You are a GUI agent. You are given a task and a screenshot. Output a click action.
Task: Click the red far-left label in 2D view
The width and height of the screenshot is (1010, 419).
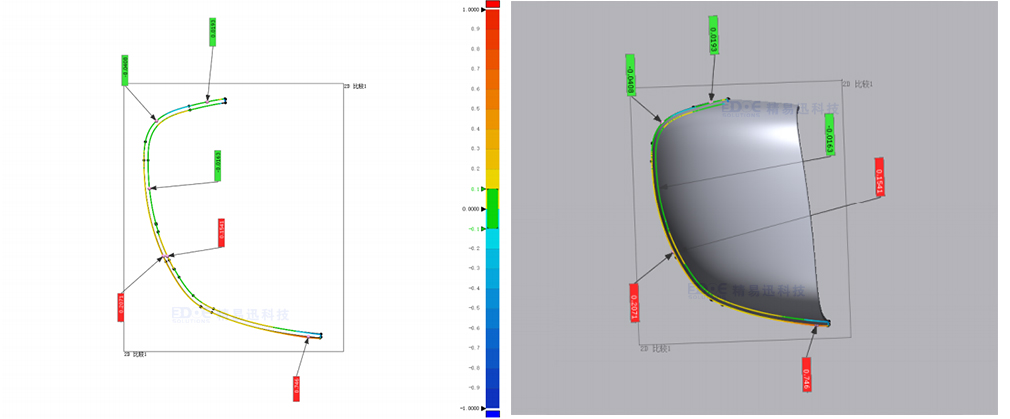click(x=121, y=306)
